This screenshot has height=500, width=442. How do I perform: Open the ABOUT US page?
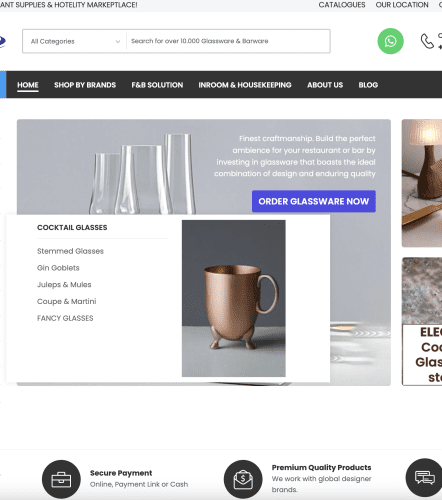[325, 85]
